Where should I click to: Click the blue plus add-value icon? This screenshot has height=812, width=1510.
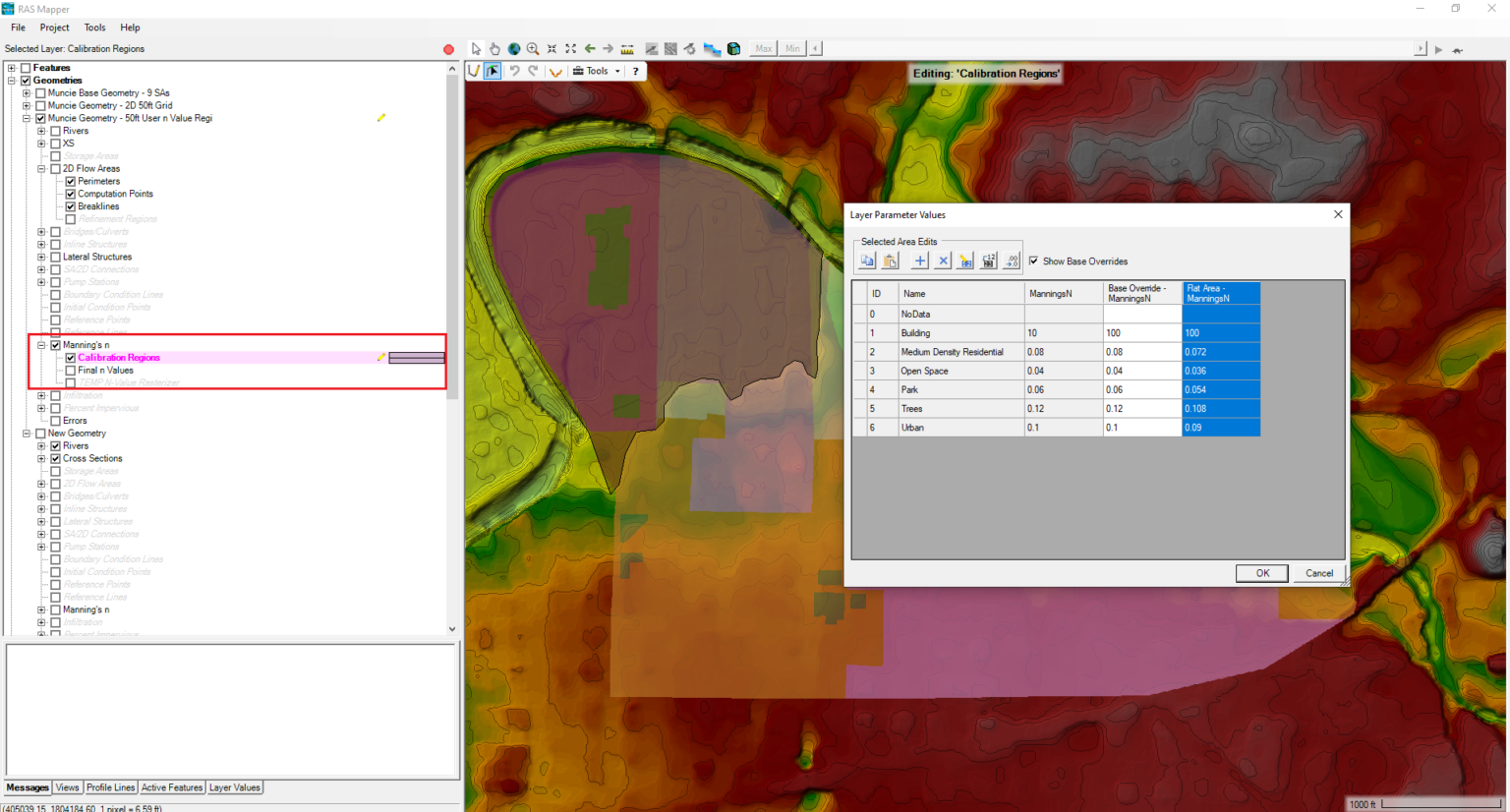[x=920, y=261]
